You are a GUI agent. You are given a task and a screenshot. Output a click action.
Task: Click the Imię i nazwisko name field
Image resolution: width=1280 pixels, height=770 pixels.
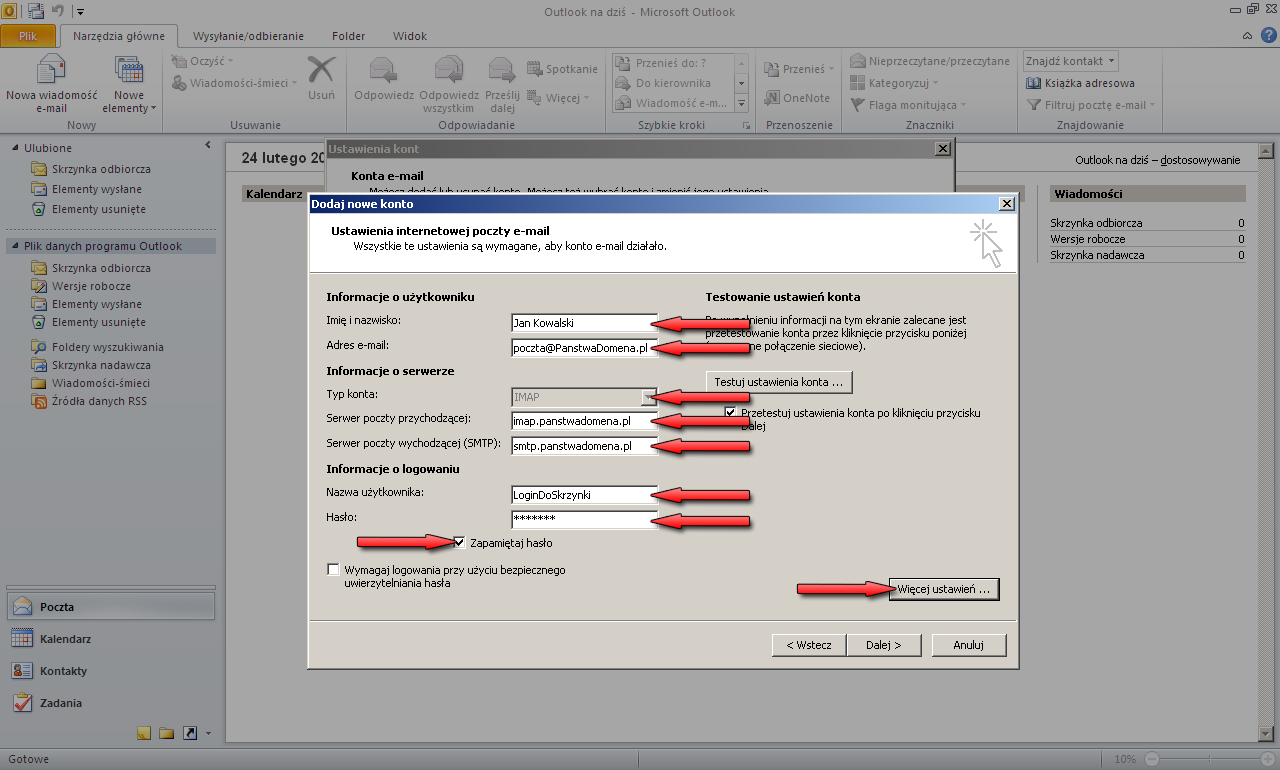tap(584, 323)
